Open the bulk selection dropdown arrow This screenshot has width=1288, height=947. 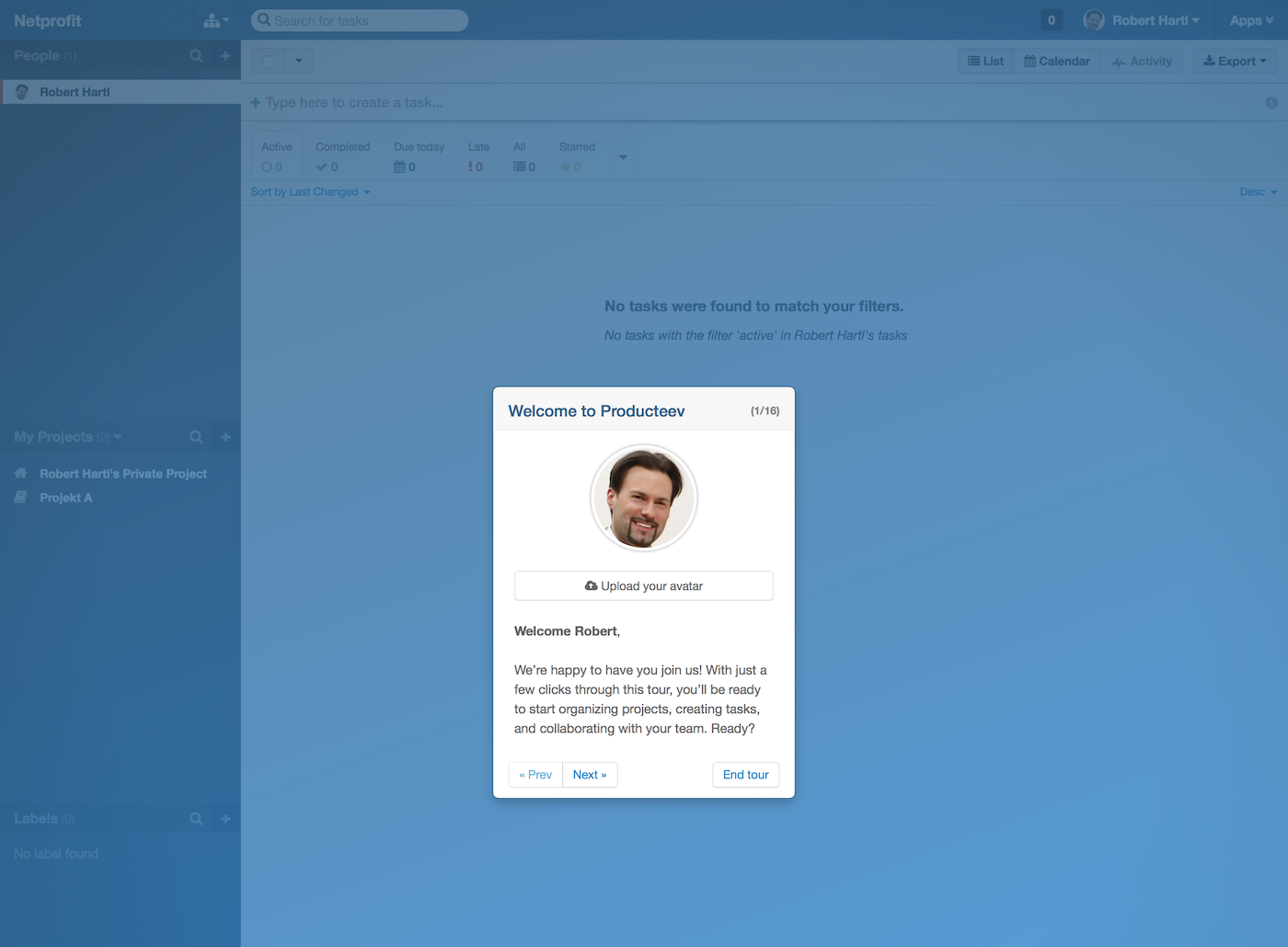[x=298, y=61]
